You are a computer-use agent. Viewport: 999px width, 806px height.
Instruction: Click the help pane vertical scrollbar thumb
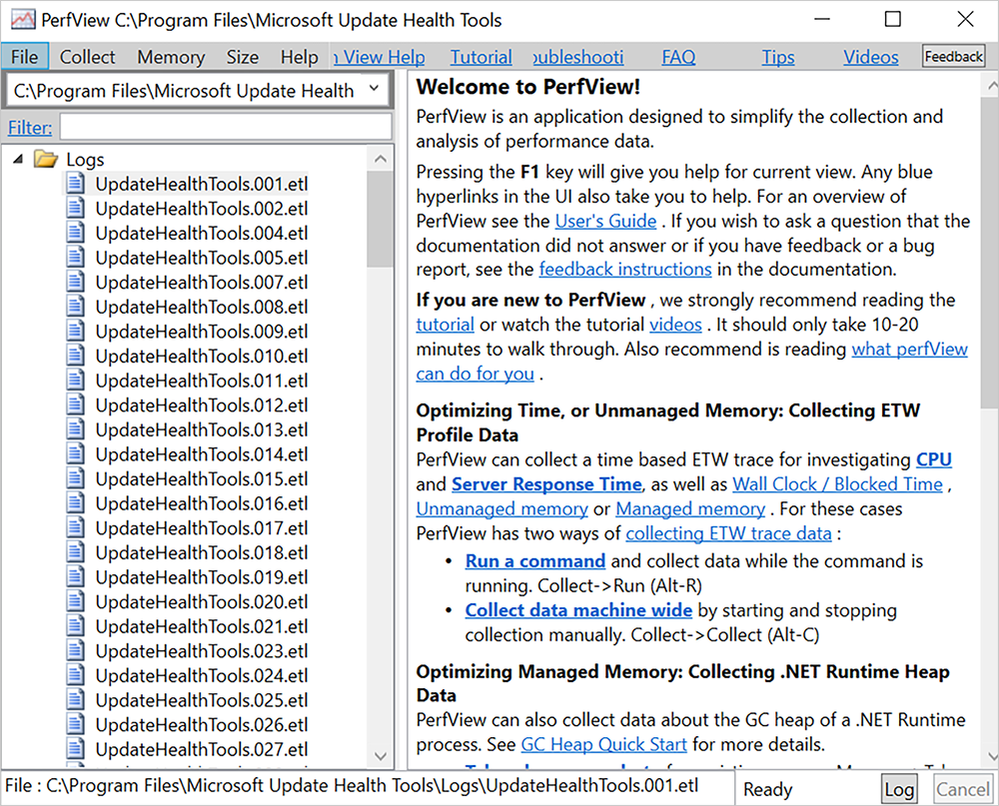click(x=989, y=252)
